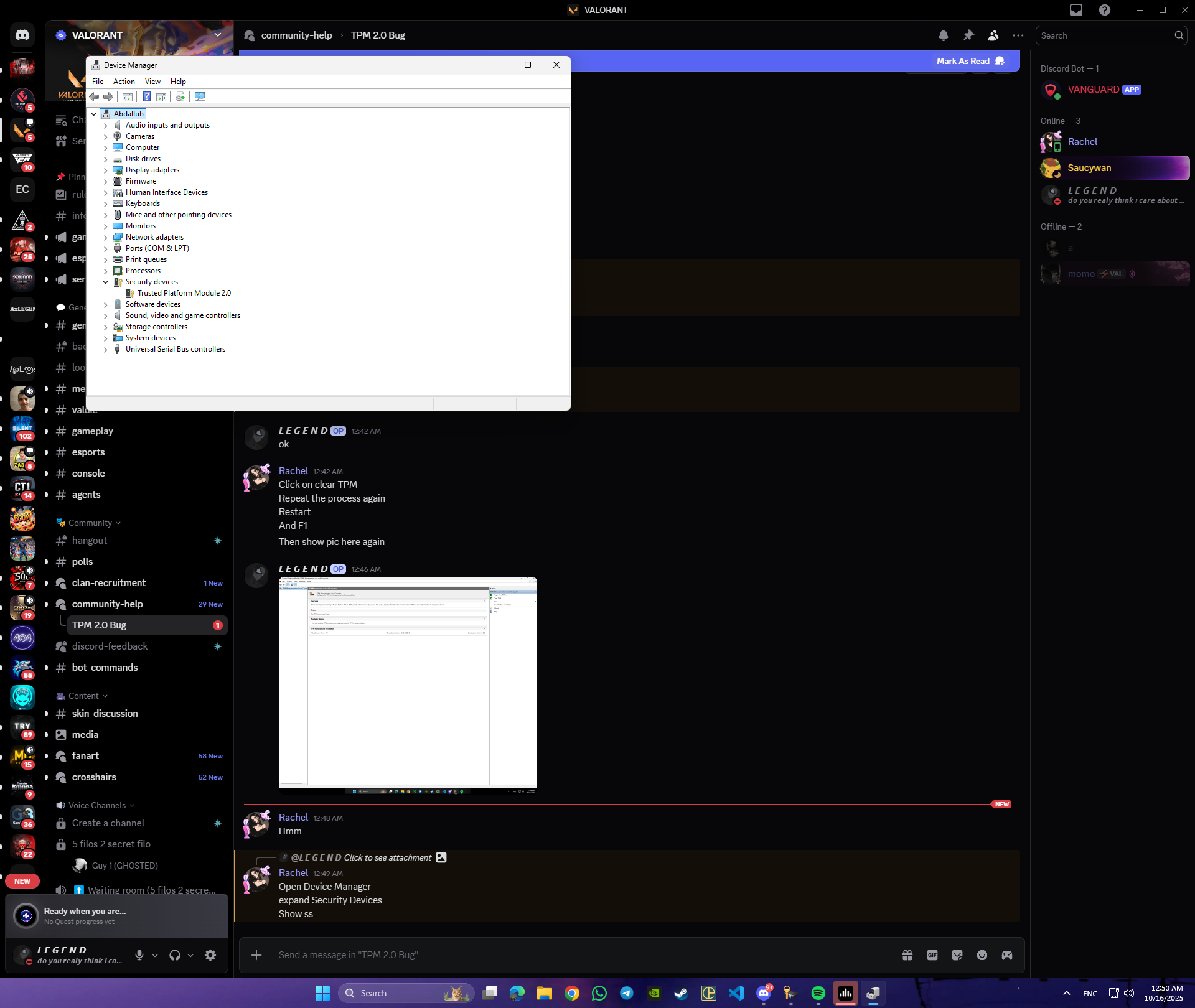Open the Action menu in Device Manager
Image resolution: width=1195 pixels, height=1008 pixels.
[124, 82]
